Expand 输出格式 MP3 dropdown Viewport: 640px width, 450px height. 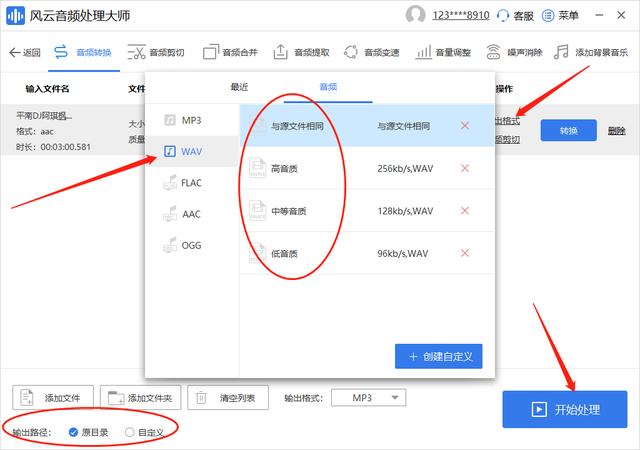point(369,397)
